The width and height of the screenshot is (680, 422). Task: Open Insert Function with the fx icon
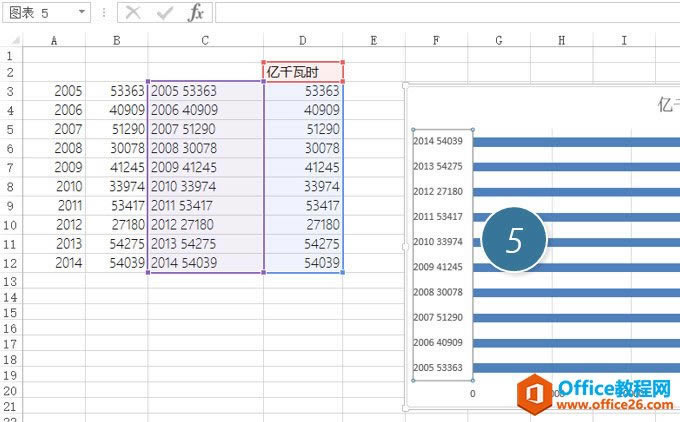coord(196,12)
